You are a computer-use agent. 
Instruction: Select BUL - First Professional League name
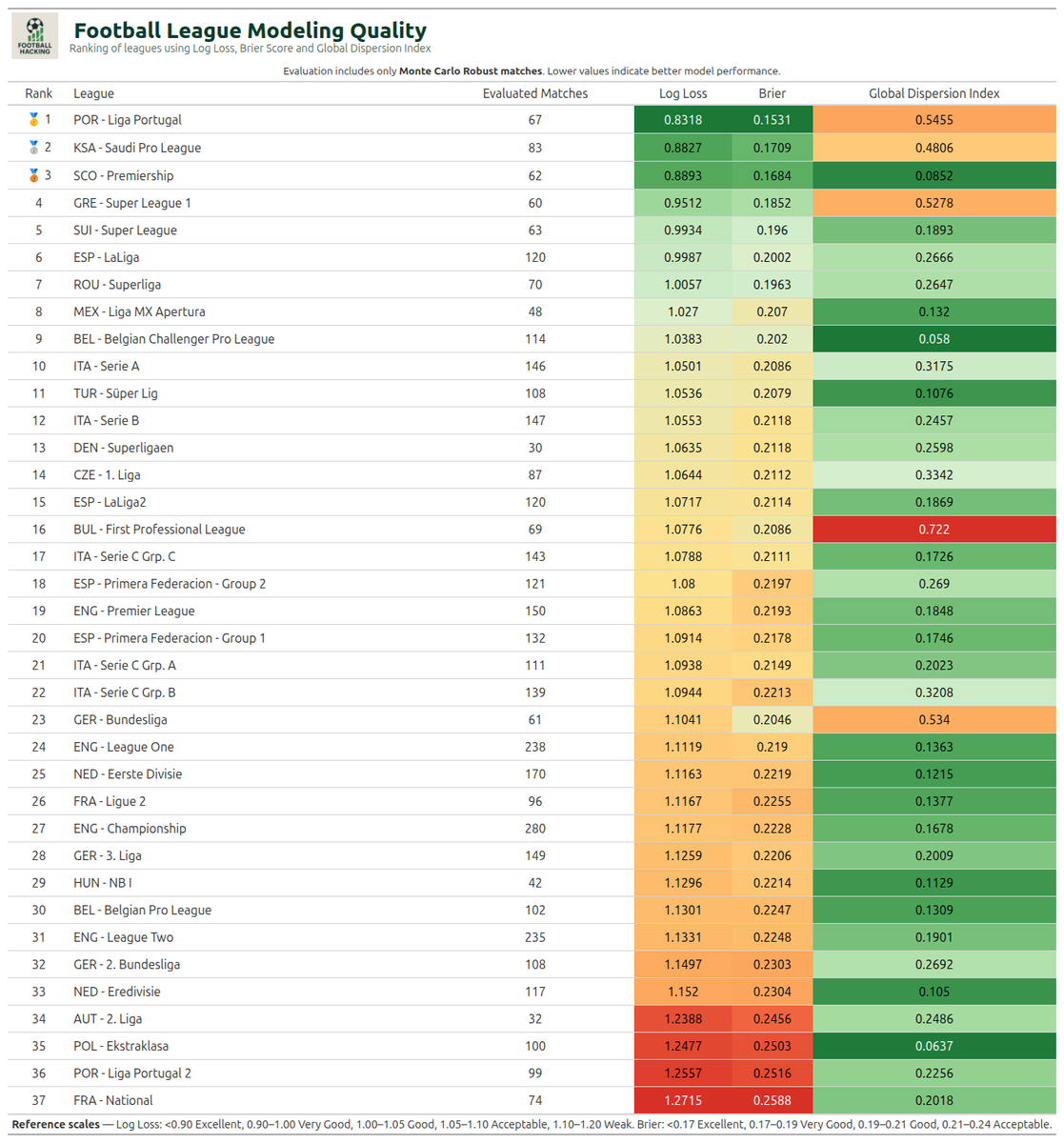[159, 530]
